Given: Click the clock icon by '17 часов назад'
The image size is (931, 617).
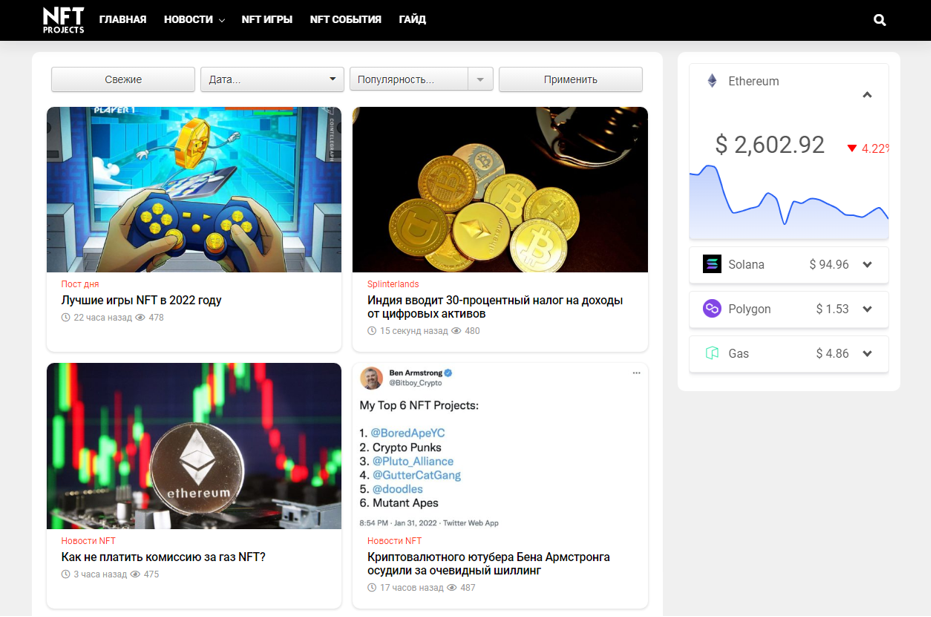Looking at the screenshot, I should [372, 587].
